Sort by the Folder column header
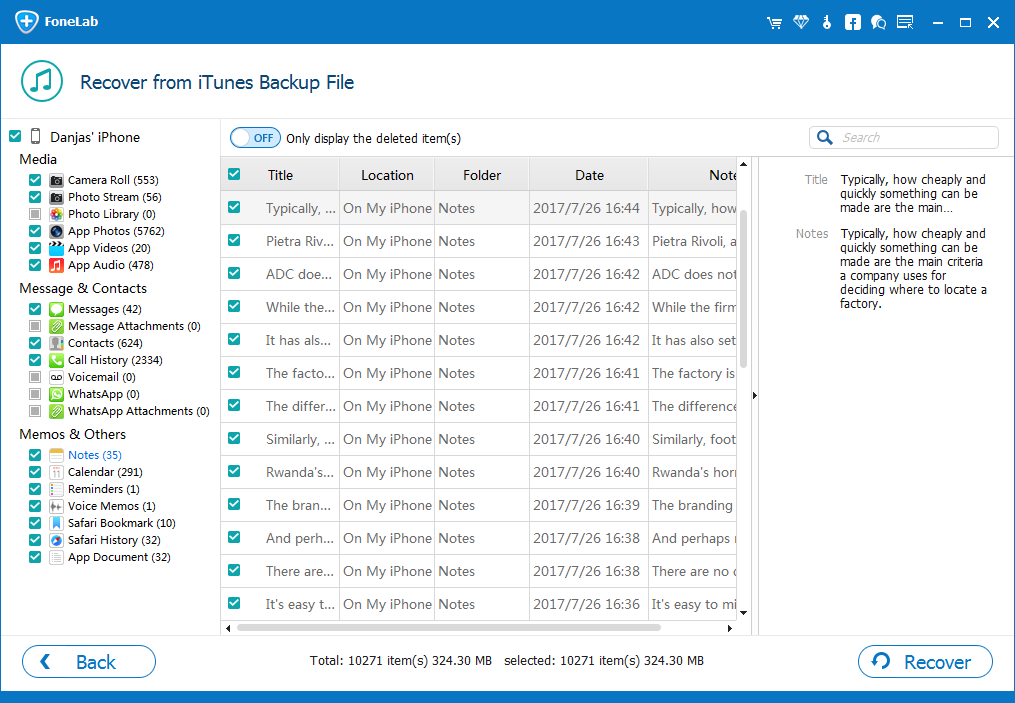 (x=482, y=175)
